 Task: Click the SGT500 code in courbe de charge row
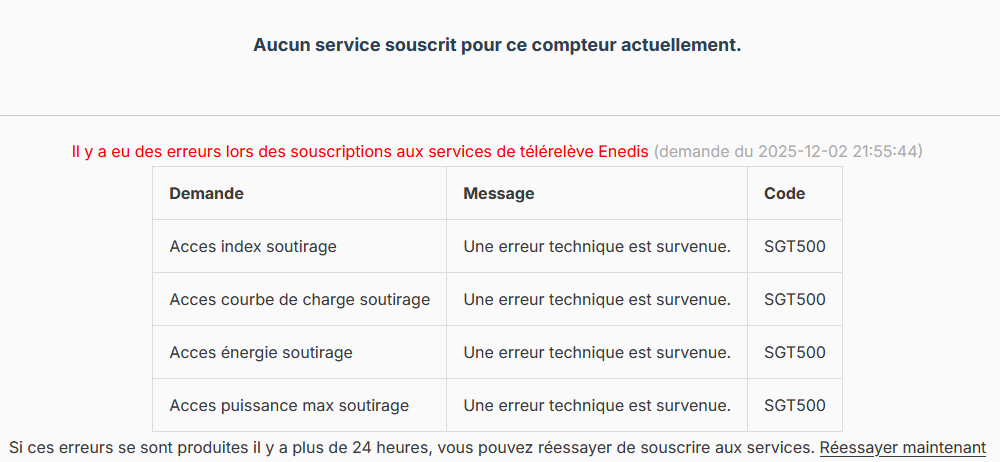coord(795,300)
